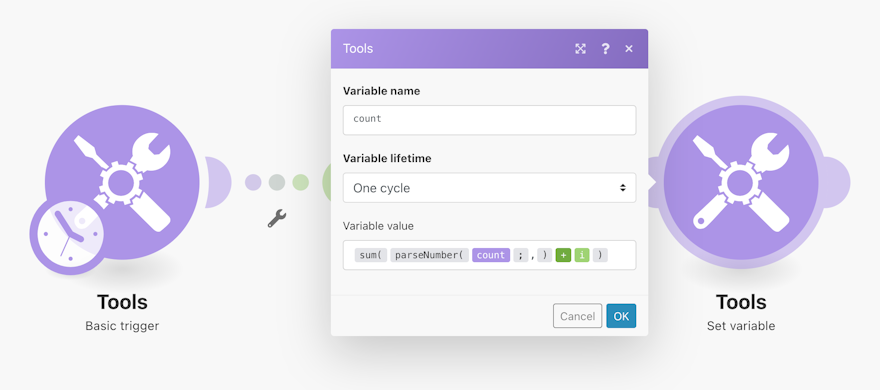Select the sum( function token

[371, 255]
